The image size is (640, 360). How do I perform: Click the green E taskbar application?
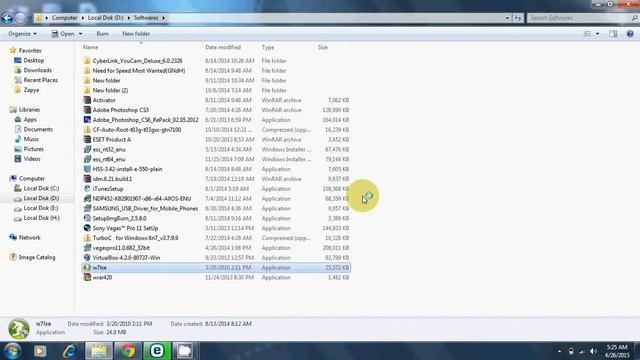point(157,351)
